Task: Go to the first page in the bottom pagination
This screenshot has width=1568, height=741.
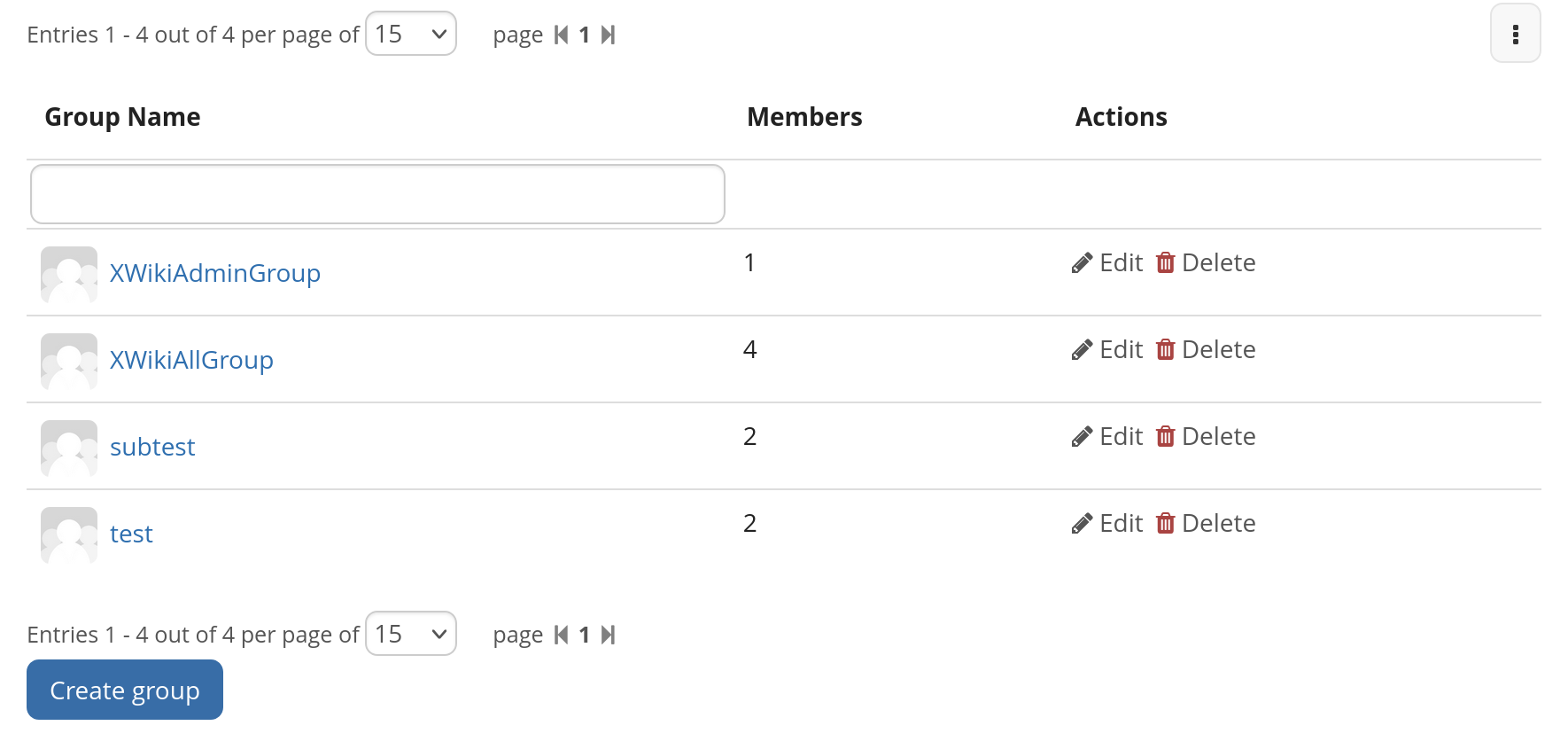Action: click(x=561, y=635)
